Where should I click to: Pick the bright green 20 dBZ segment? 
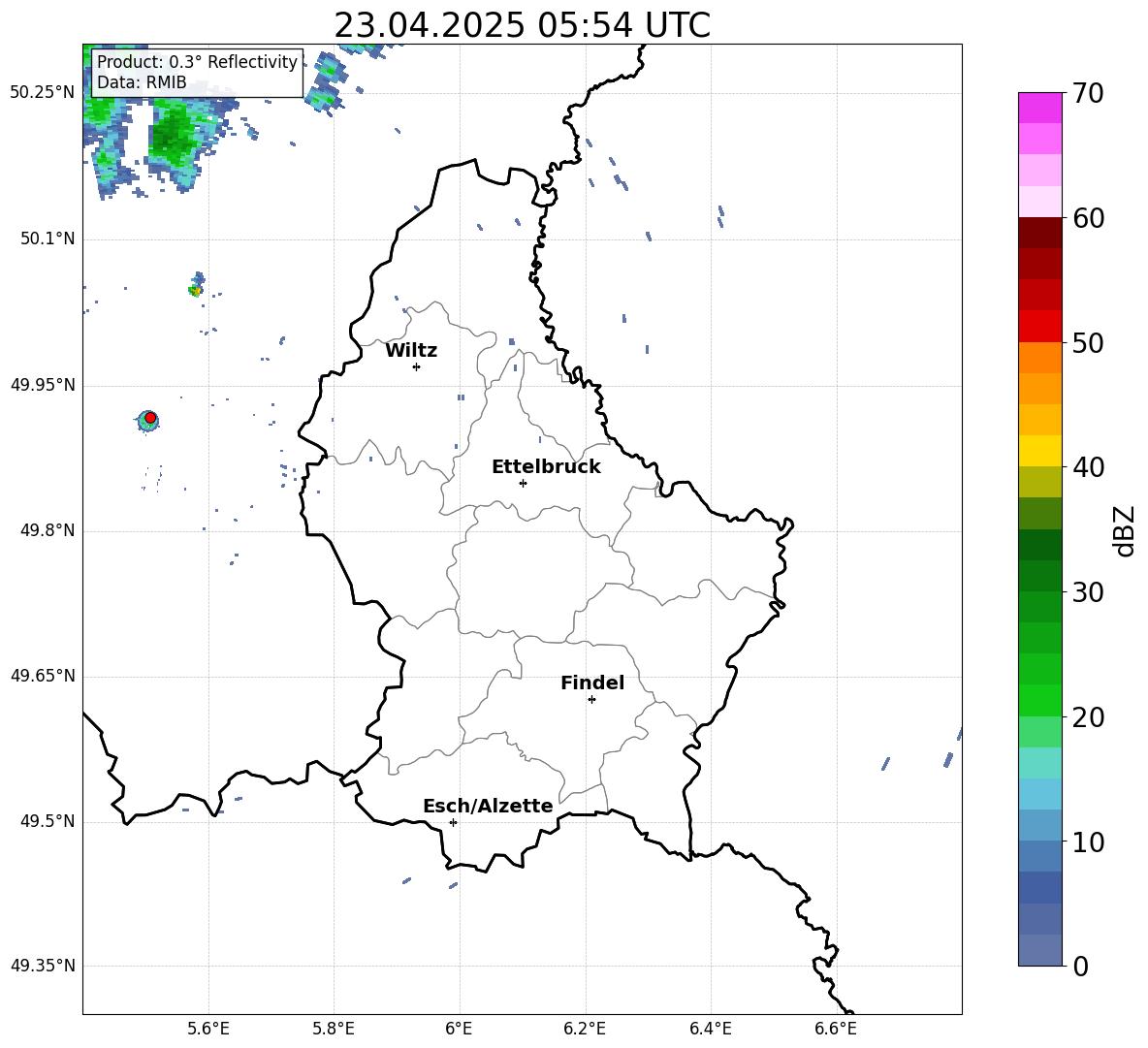point(1039,700)
